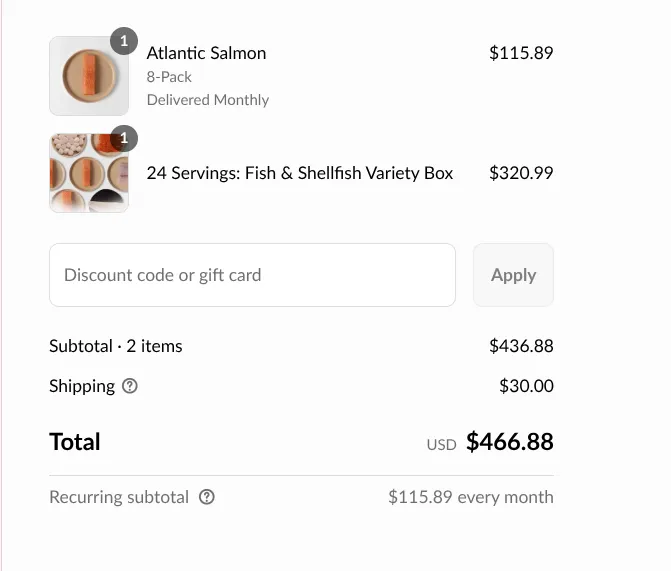Focus the Discount code or gift card field

pos(252,275)
